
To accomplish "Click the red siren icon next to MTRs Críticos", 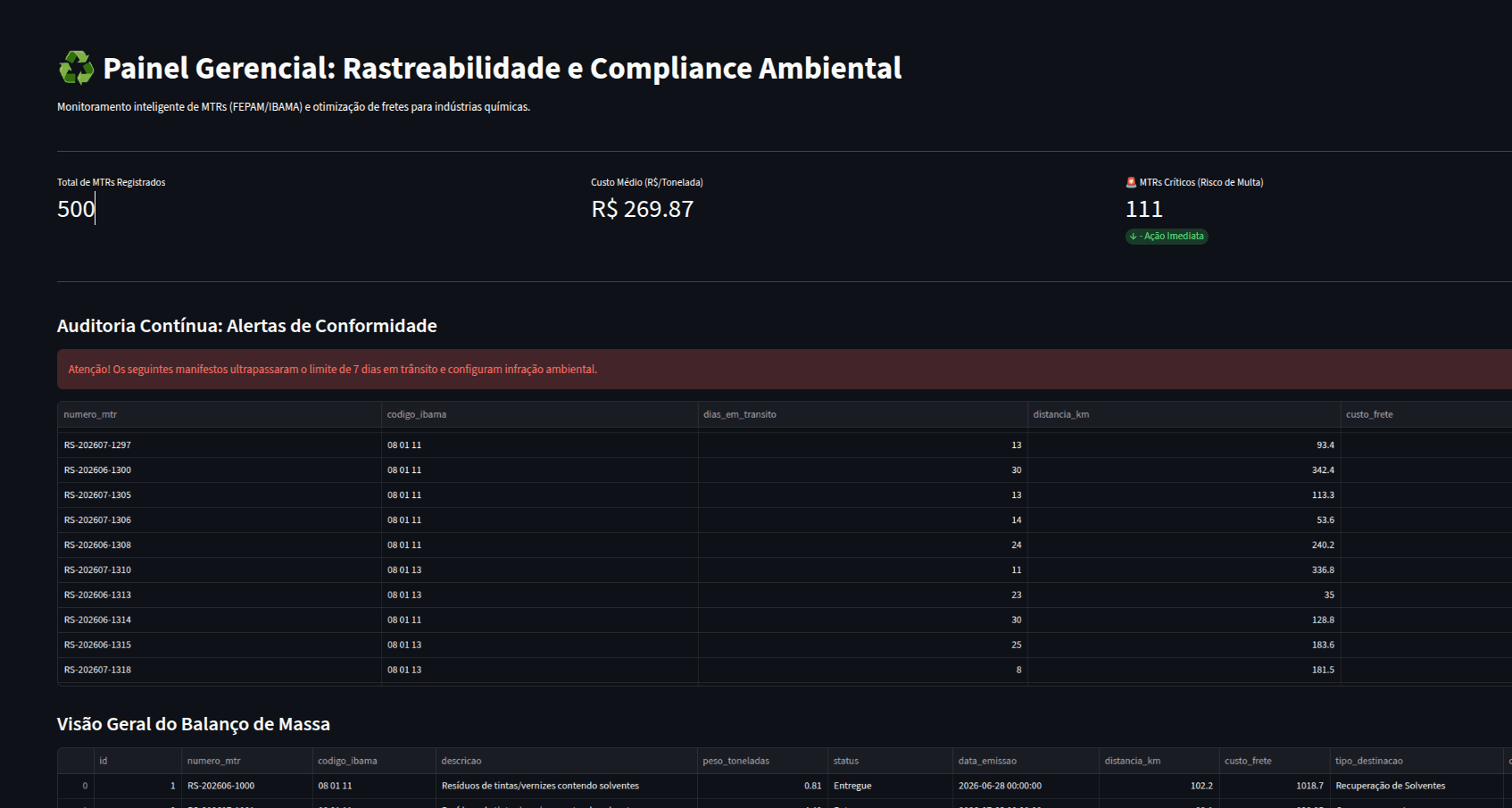I will click(1131, 182).
